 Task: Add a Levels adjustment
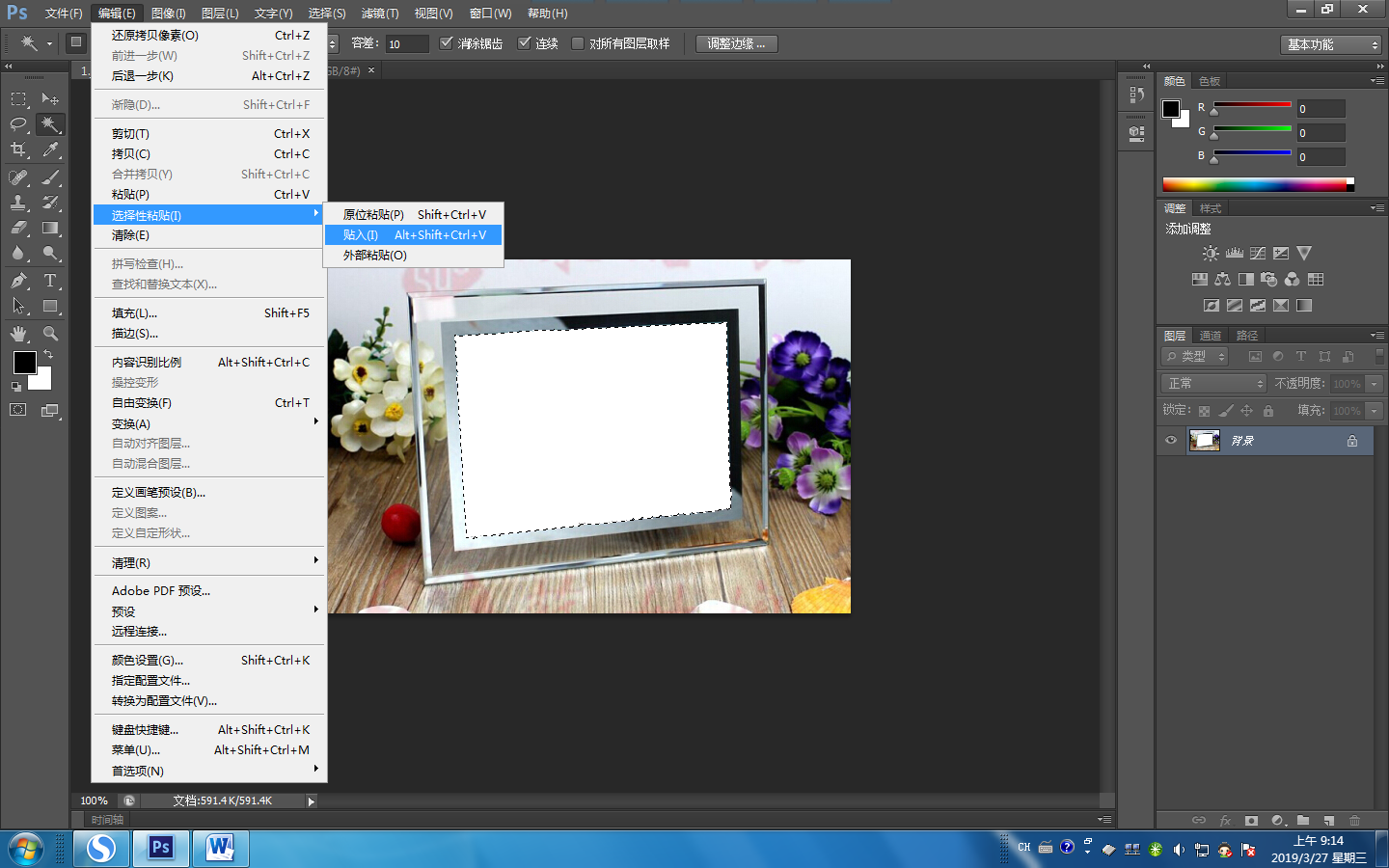point(1235,254)
